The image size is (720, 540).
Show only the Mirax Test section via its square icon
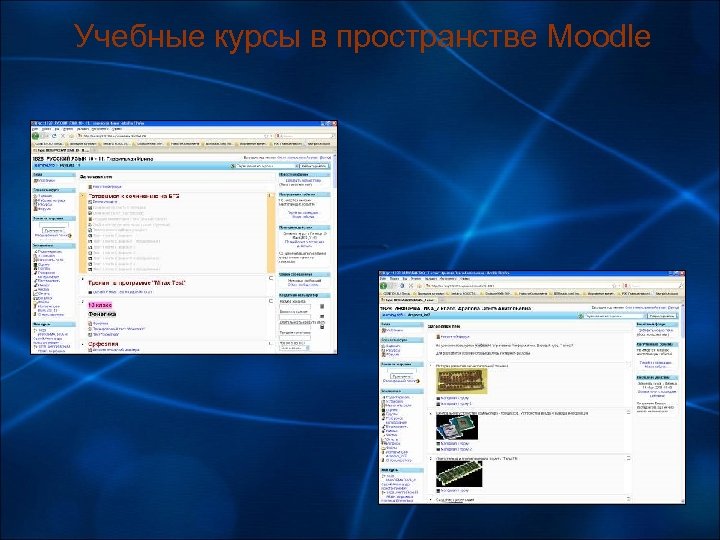pyautogui.click(x=271, y=278)
